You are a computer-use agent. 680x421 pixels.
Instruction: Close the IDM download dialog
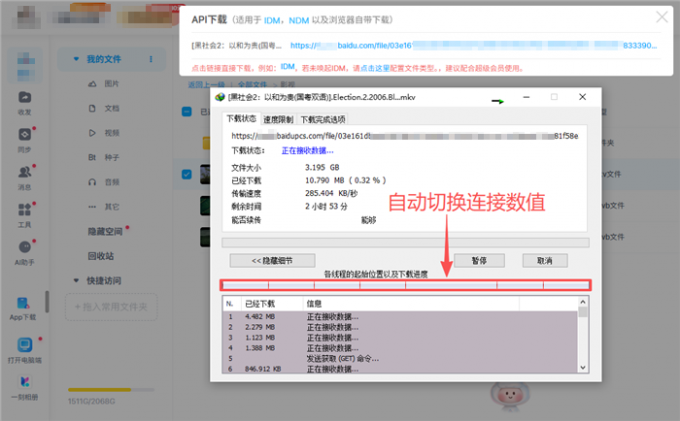[x=582, y=97]
